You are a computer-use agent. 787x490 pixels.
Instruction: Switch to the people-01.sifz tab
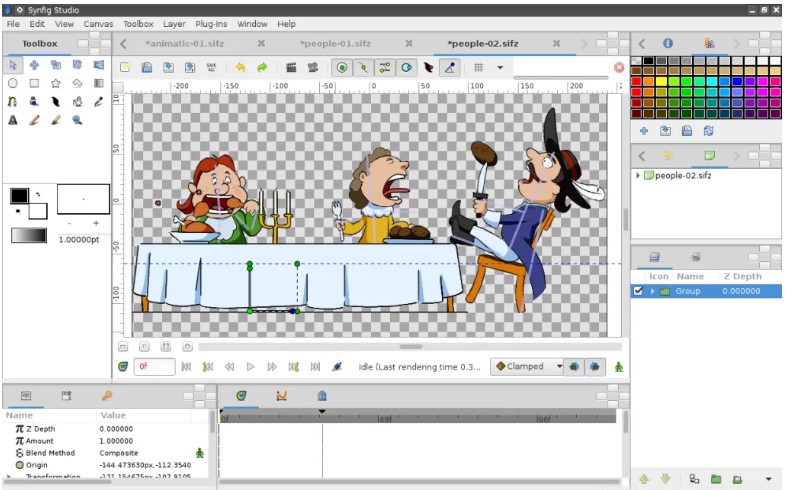click(x=335, y=44)
